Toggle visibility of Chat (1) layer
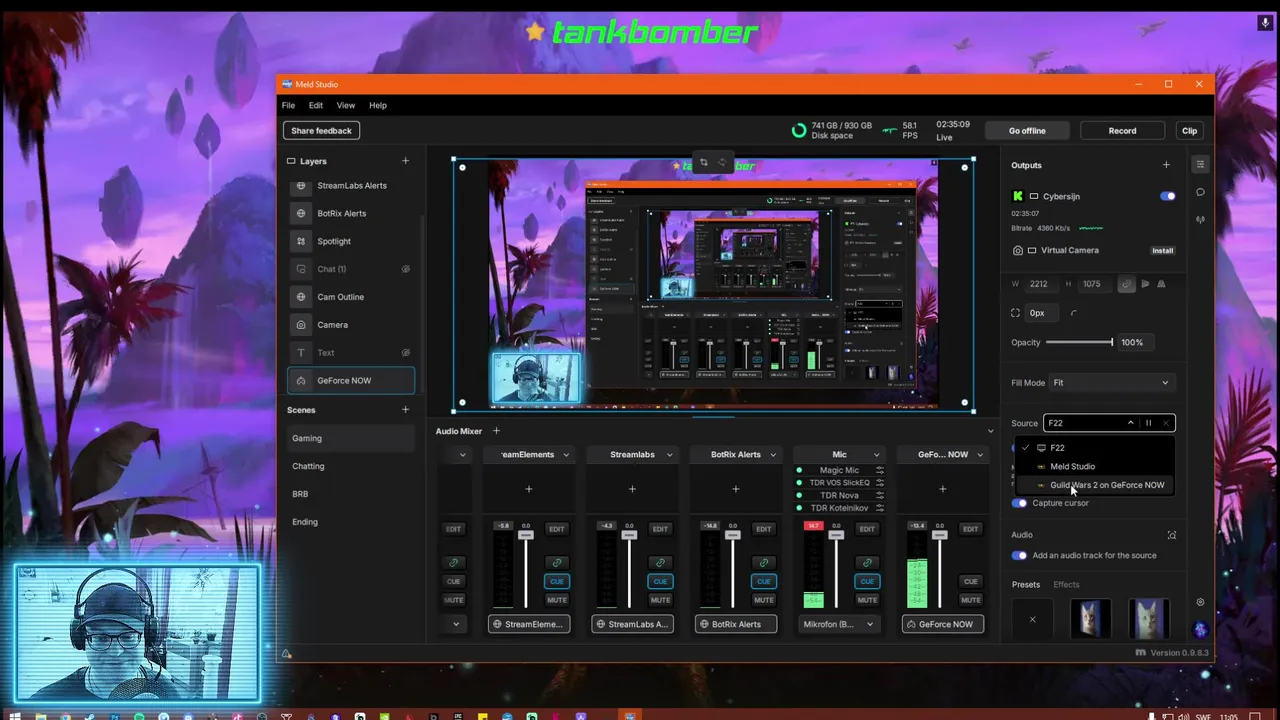This screenshot has width=1280, height=720. 406,269
